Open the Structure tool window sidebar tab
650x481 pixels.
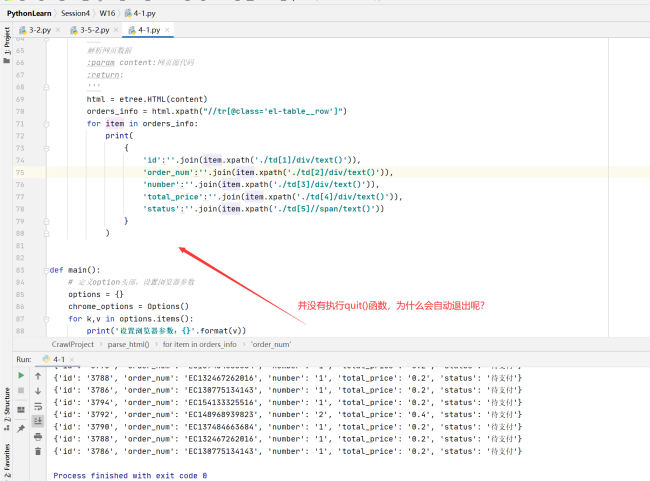coord(7,408)
